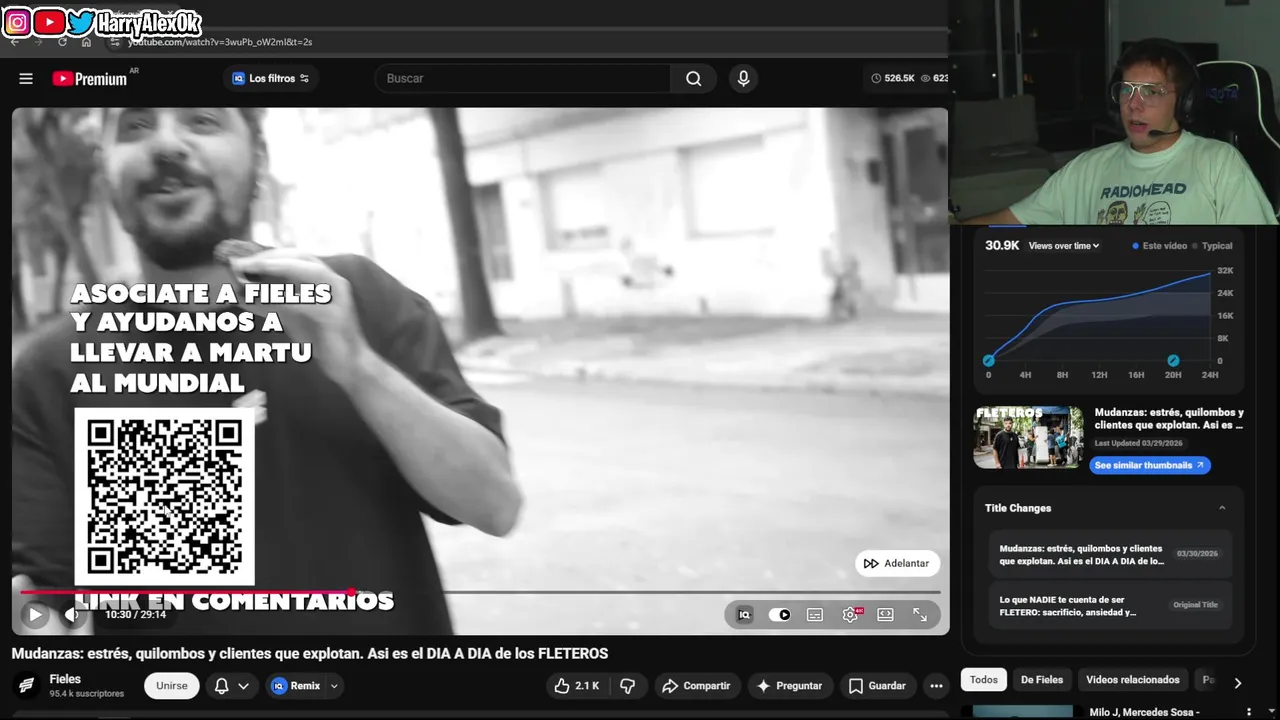Screen dimensions: 1280x720
Task: Open the Fieles channel avatar
Action: pyautogui.click(x=27, y=686)
